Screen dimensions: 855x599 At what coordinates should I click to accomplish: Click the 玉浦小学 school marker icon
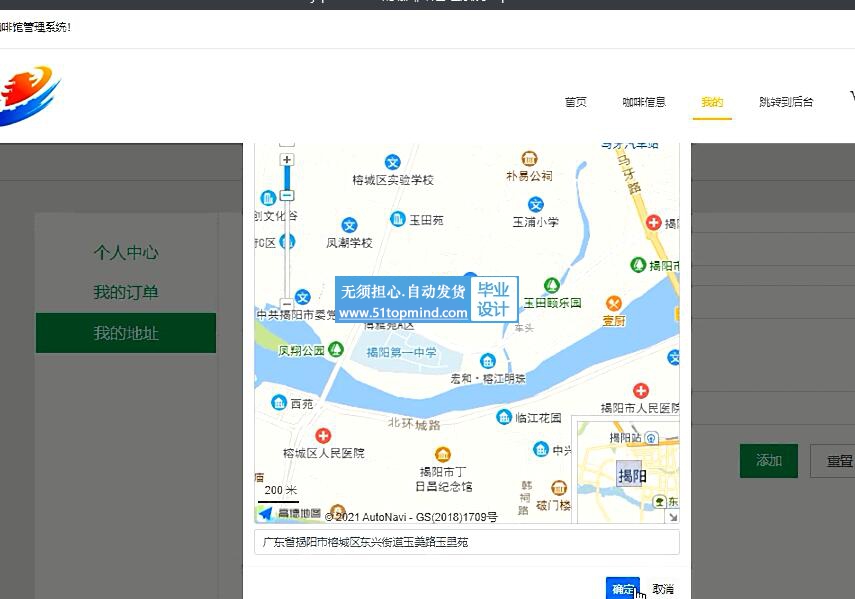pyautogui.click(x=536, y=204)
